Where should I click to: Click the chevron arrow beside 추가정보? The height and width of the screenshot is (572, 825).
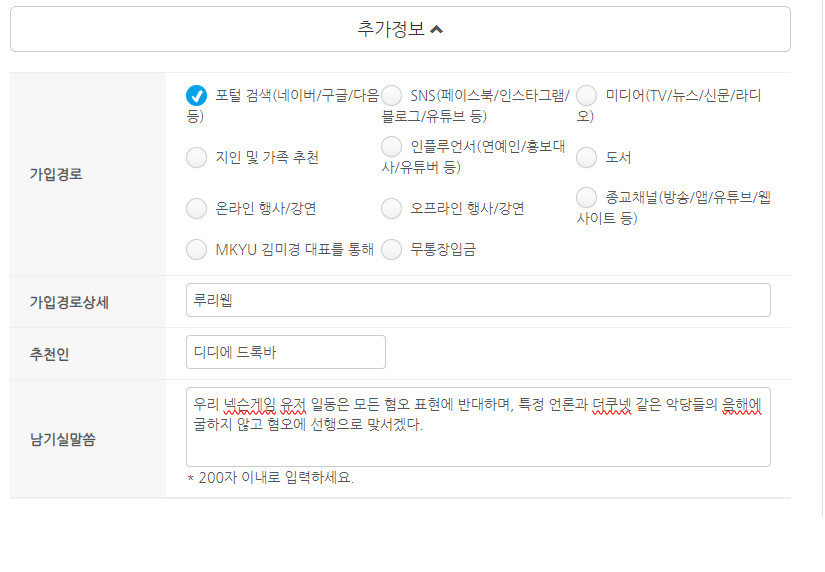click(x=437, y=30)
